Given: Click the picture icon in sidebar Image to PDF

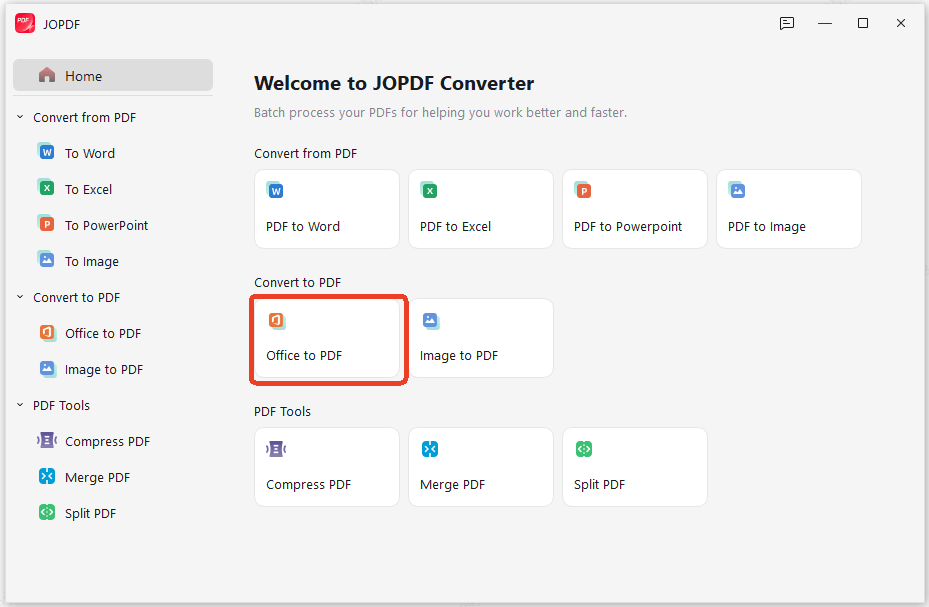Looking at the screenshot, I should pos(47,368).
